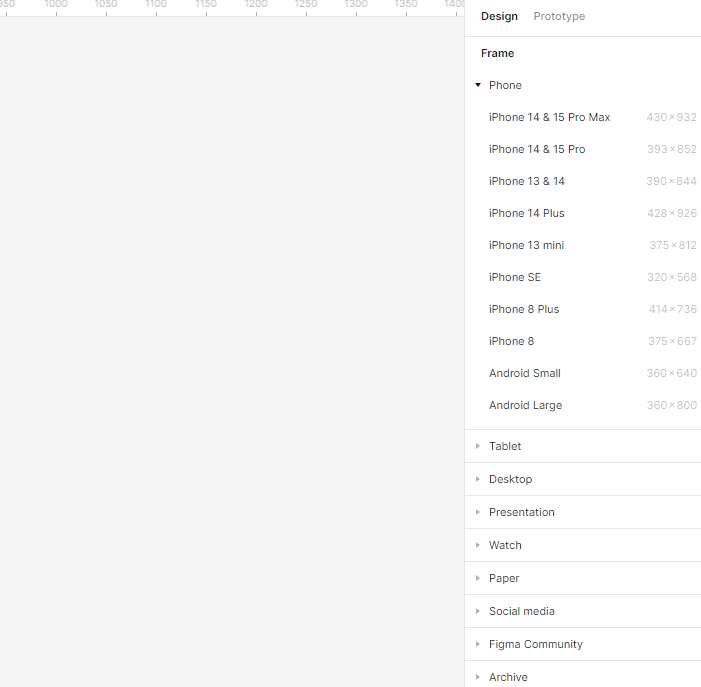Choose the iPhone SE frame size

coord(583,278)
